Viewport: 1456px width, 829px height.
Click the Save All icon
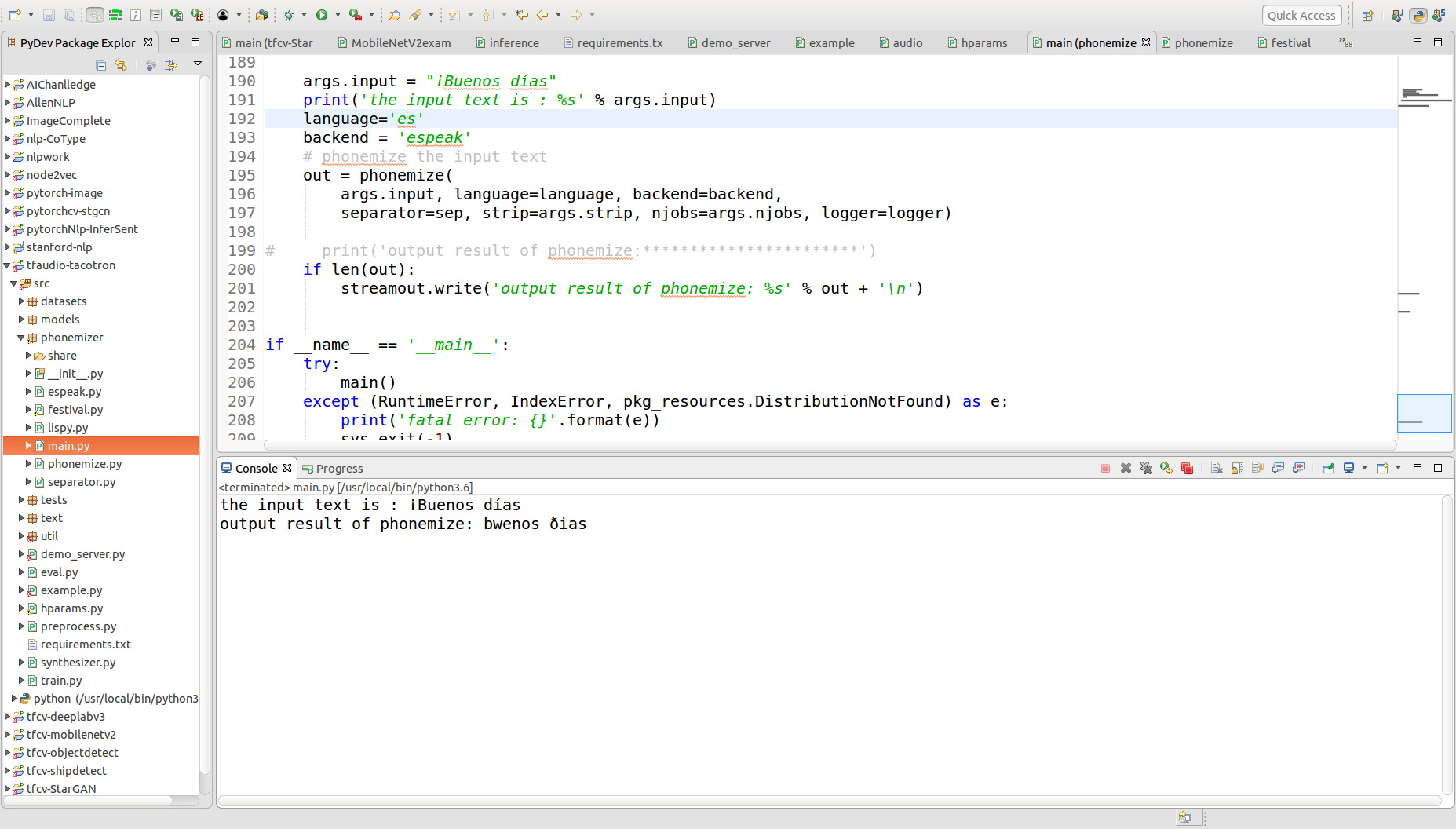pos(69,15)
